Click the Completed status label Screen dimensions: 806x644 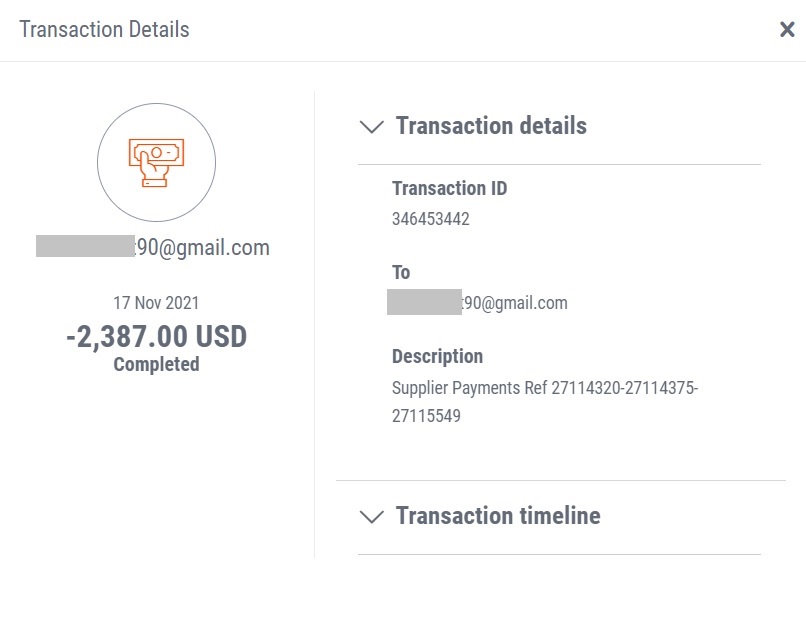click(x=156, y=364)
